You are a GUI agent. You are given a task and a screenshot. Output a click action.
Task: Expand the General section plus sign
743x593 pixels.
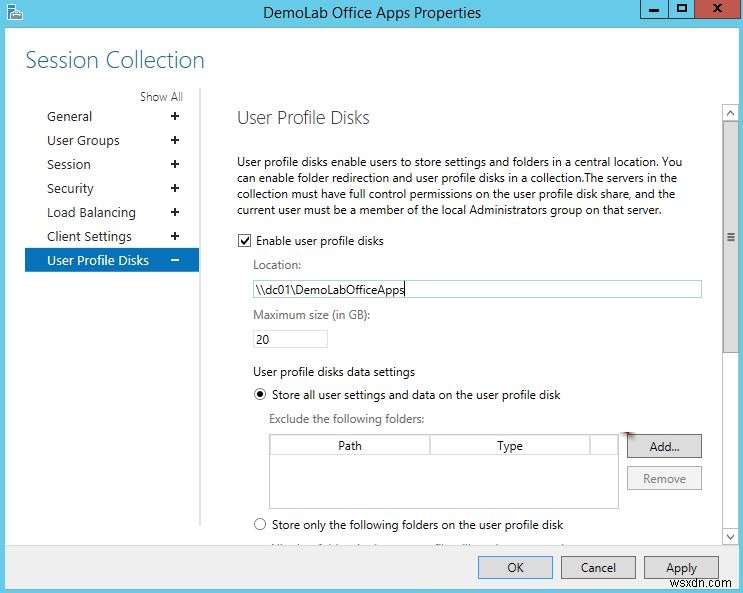[x=175, y=116]
